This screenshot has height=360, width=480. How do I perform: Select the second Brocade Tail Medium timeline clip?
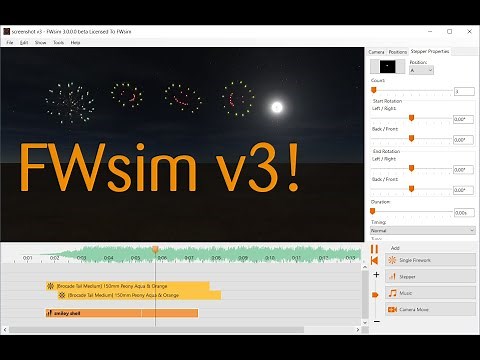coord(139,295)
